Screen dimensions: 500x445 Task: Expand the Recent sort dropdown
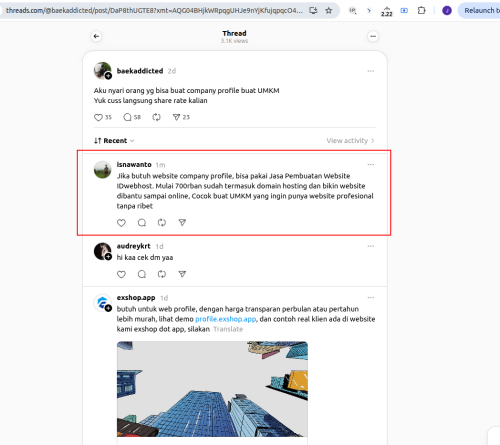coord(114,141)
